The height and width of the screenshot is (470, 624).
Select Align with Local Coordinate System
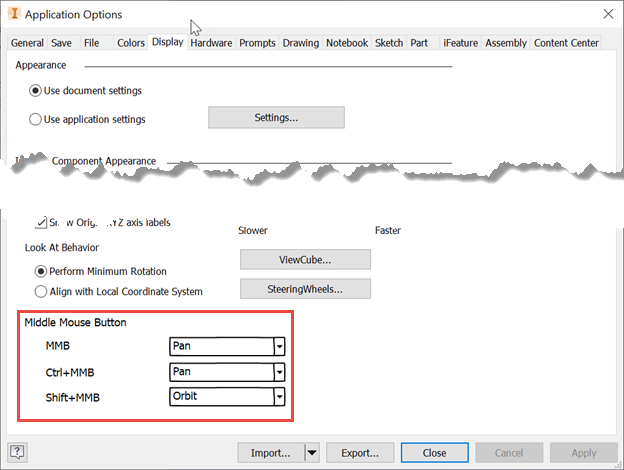click(x=41, y=292)
